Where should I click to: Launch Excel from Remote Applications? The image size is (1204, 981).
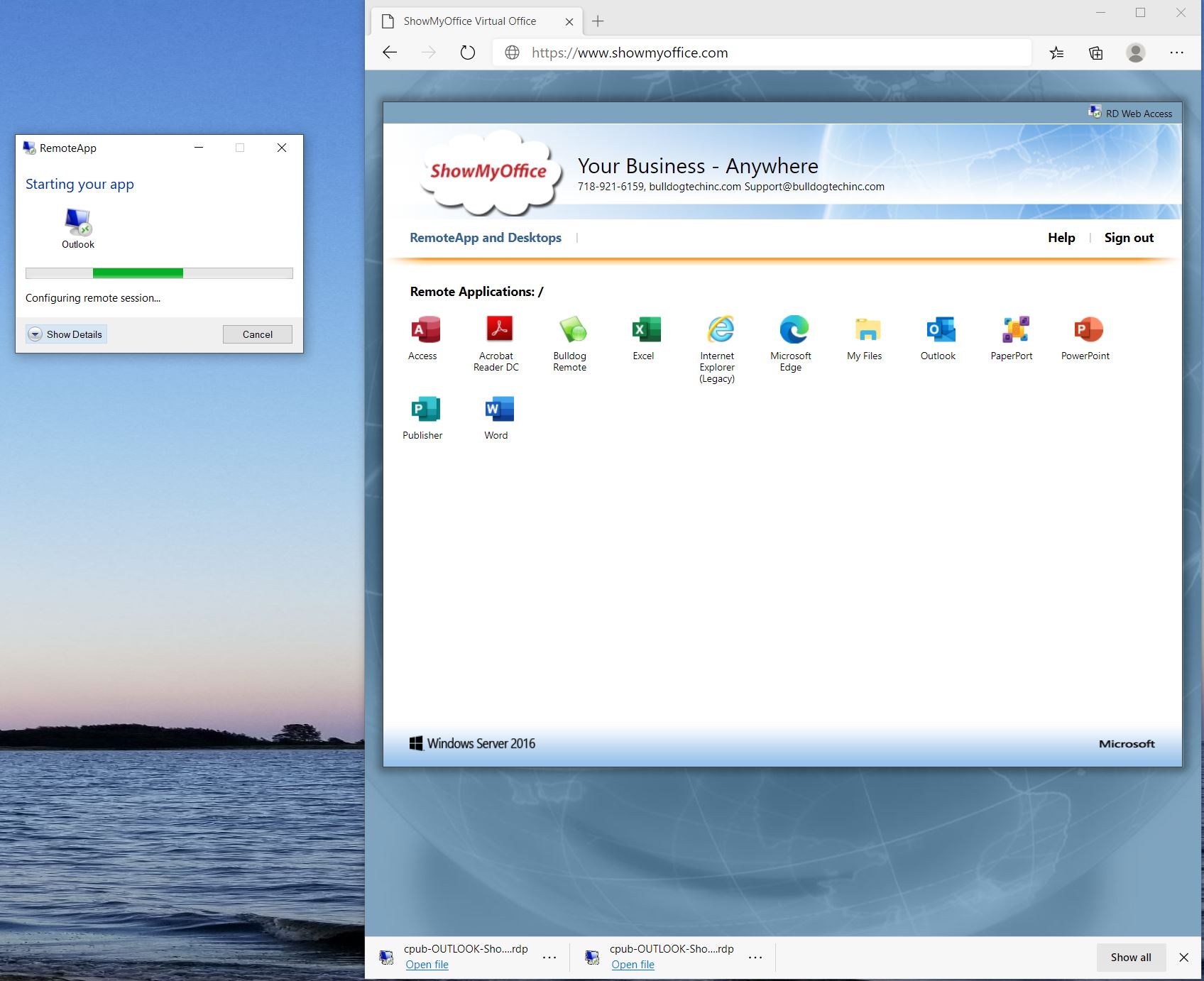pos(645,338)
